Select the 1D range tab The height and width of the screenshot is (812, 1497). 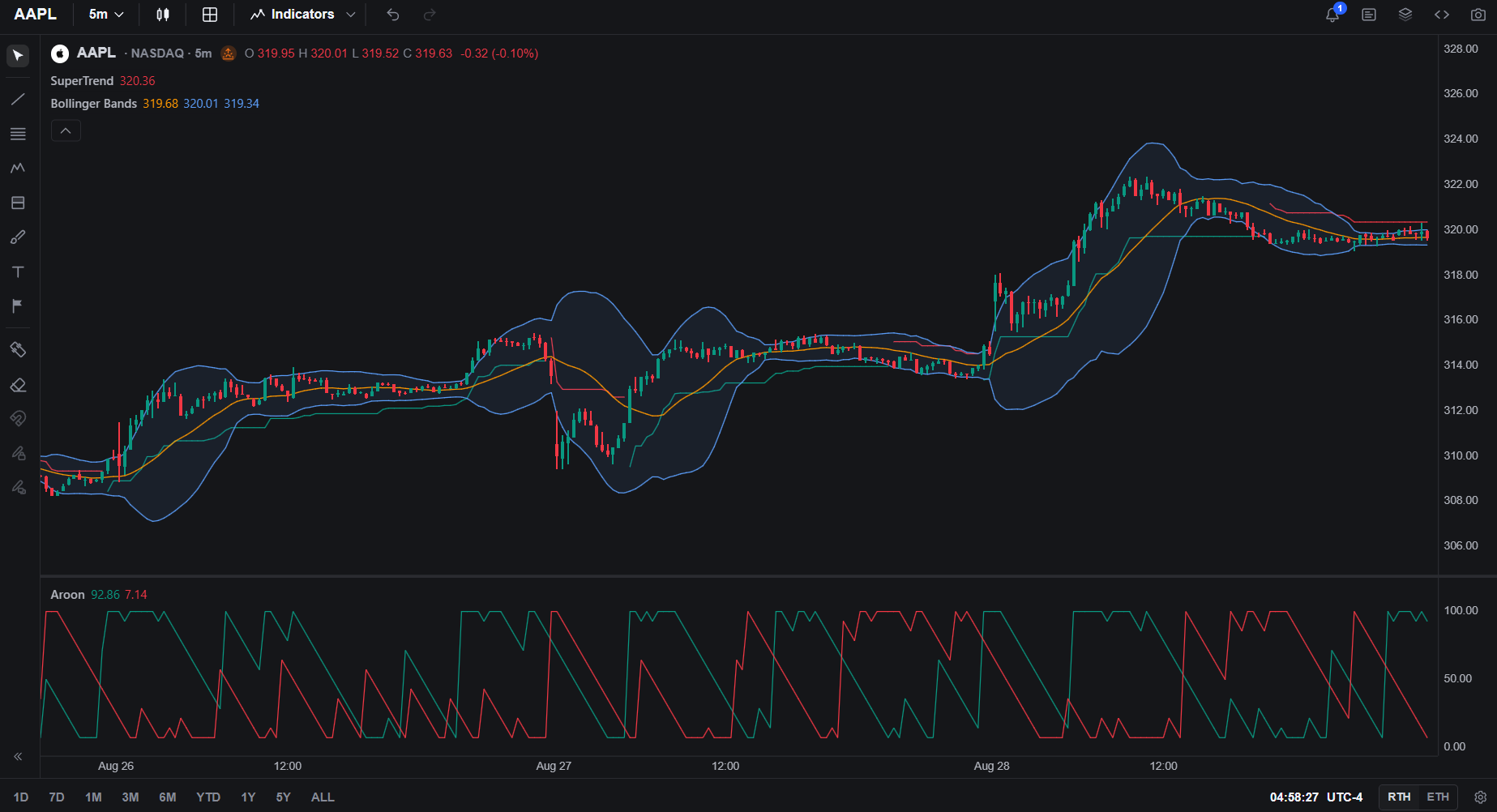pos(21,797)
